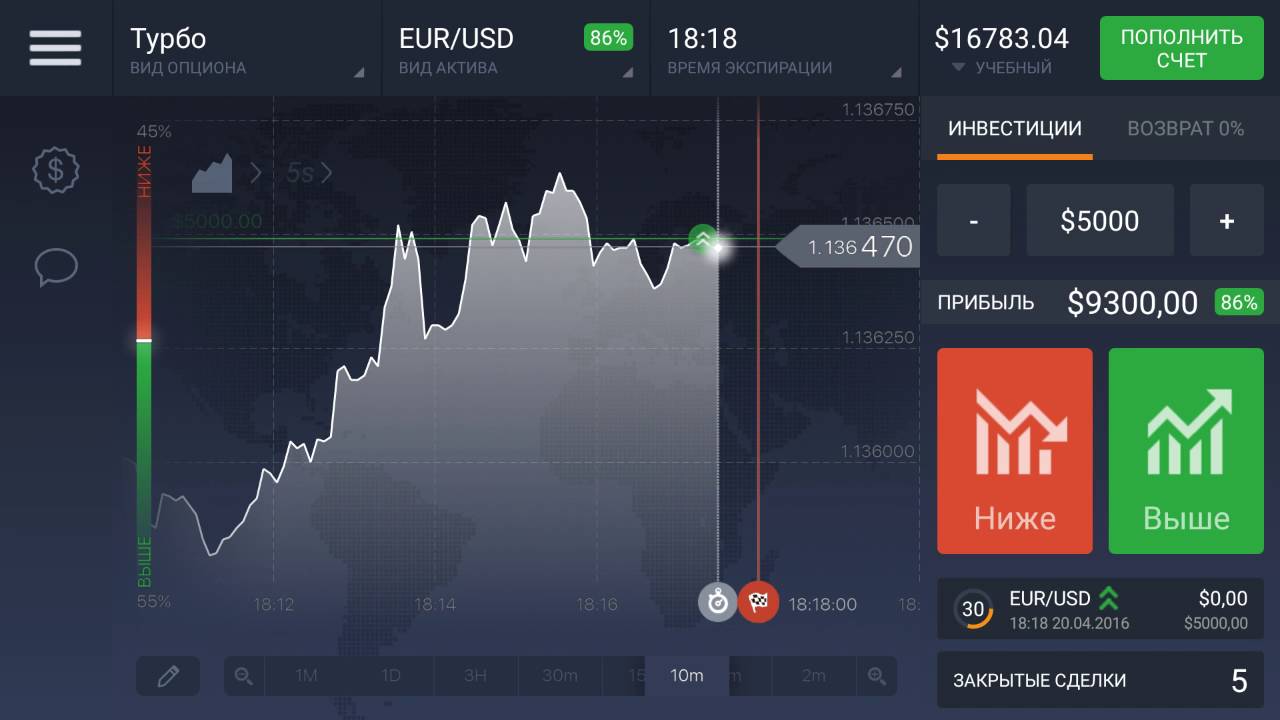This screenshot has width=1280, height=720.
Task: Open the chat speech bubble icon
Action: pyautogui.click(x=56, y=267)
